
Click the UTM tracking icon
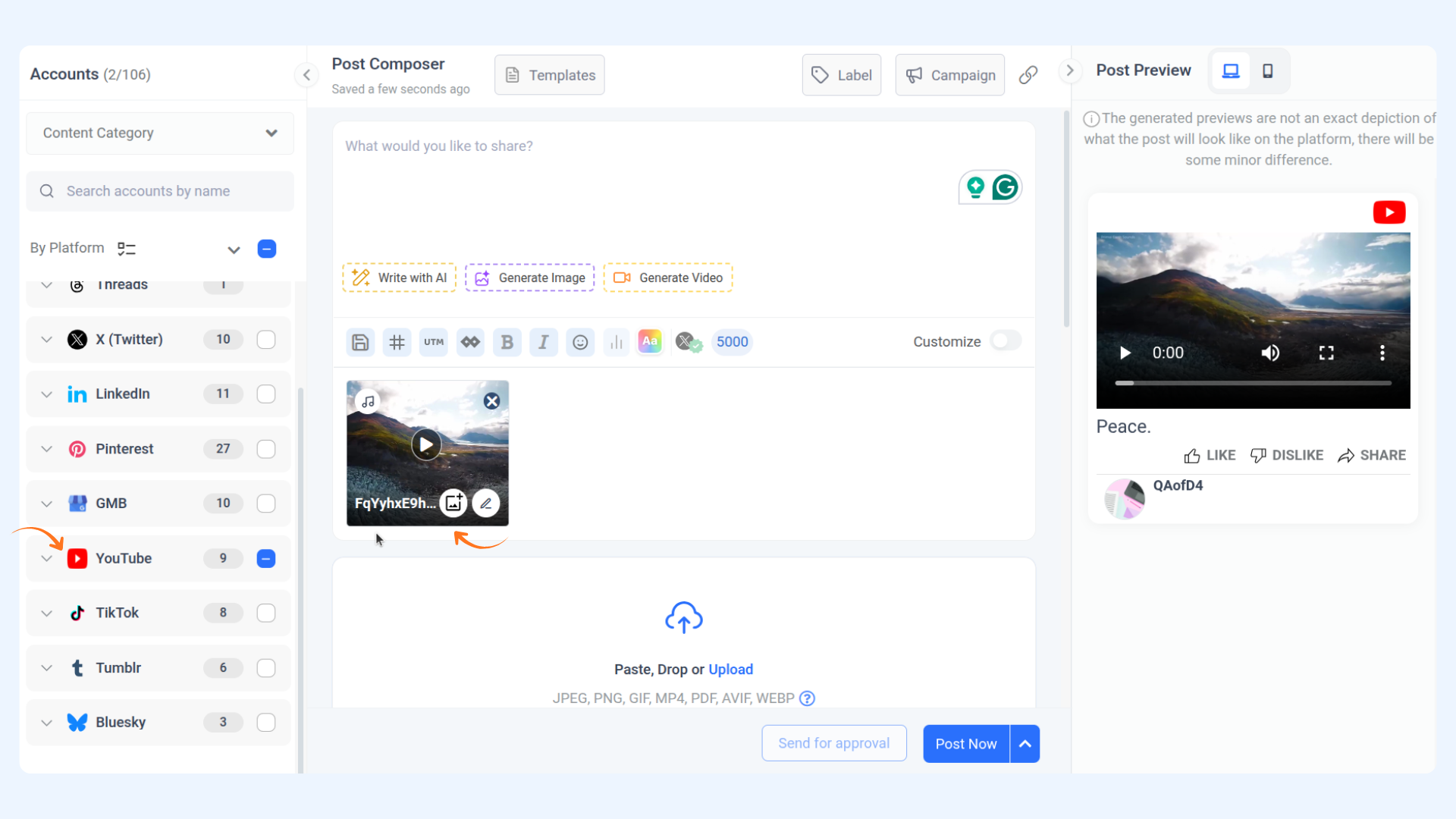click(x=434, y=342)
